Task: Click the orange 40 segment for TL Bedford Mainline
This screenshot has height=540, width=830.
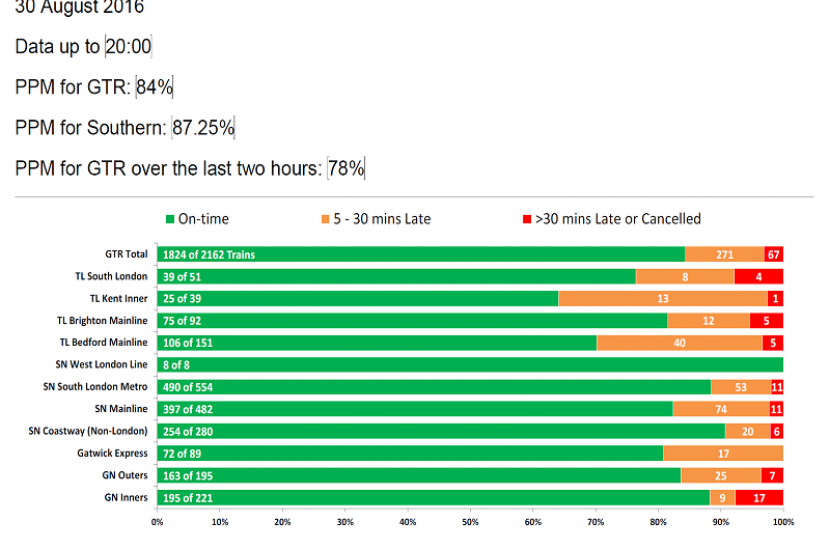Action: tap(680, 343)
